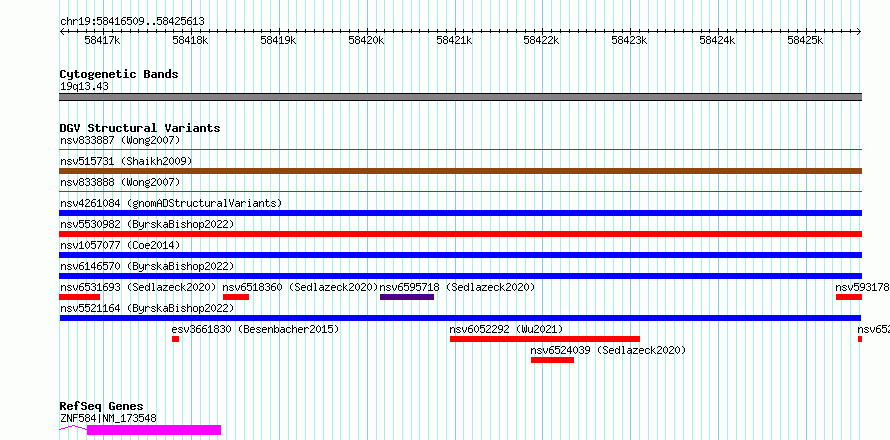
Task: Click the partially cut nsv593178 label
Action: pyautogui.click(x=862, y=287)
